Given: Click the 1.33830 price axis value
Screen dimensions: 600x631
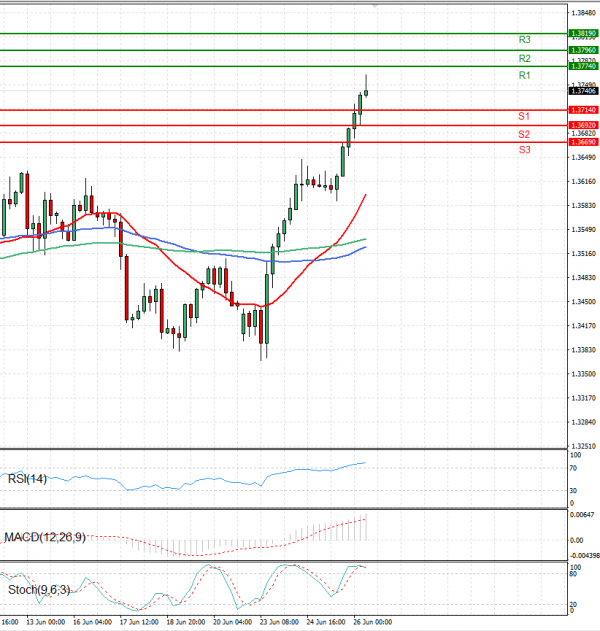Looking at the screenshot, I should point(584,350).
